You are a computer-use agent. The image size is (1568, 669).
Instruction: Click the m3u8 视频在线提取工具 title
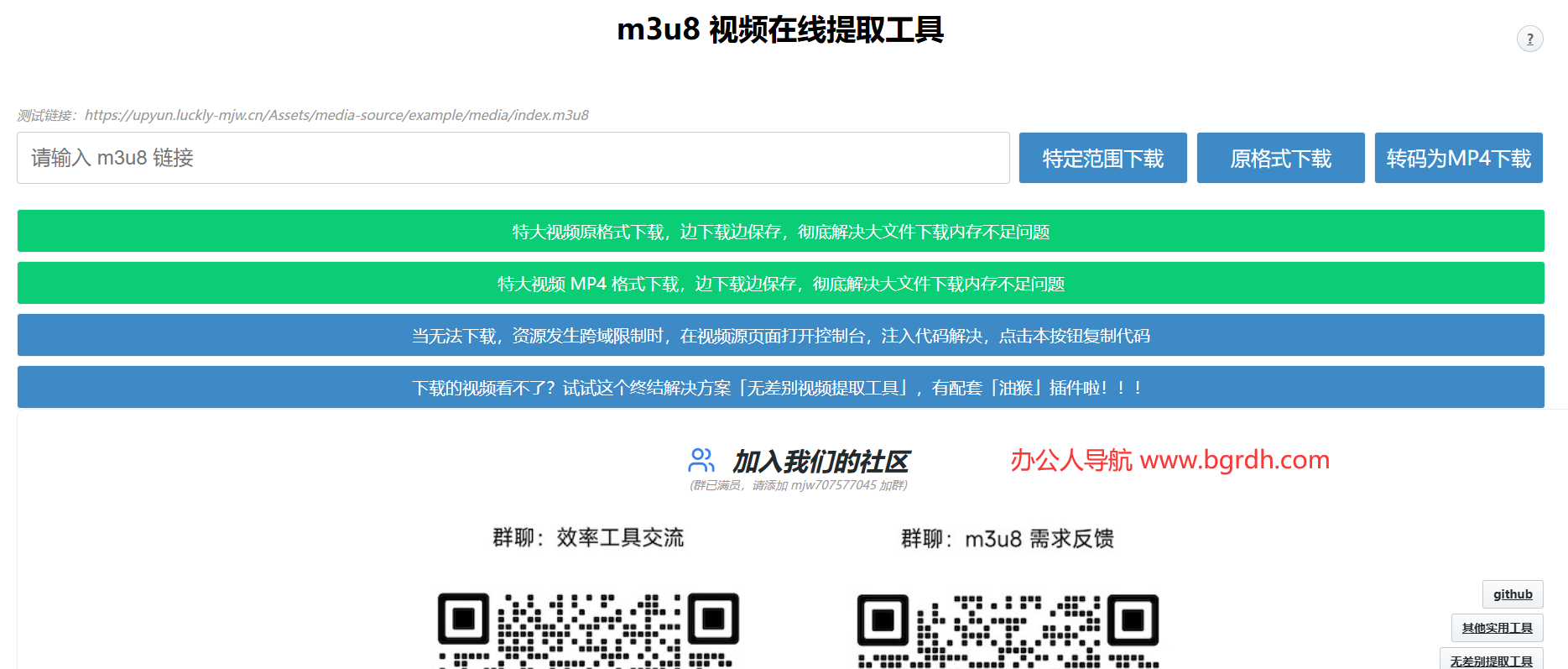780,30
